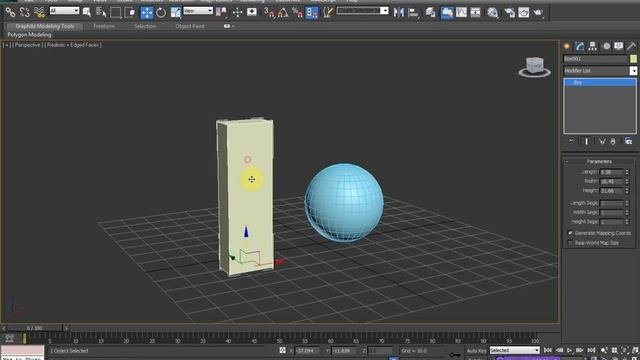The width and height of the screenshot is (640, 360).
Task: Click the Auto Key button
Action: point(476,351)
